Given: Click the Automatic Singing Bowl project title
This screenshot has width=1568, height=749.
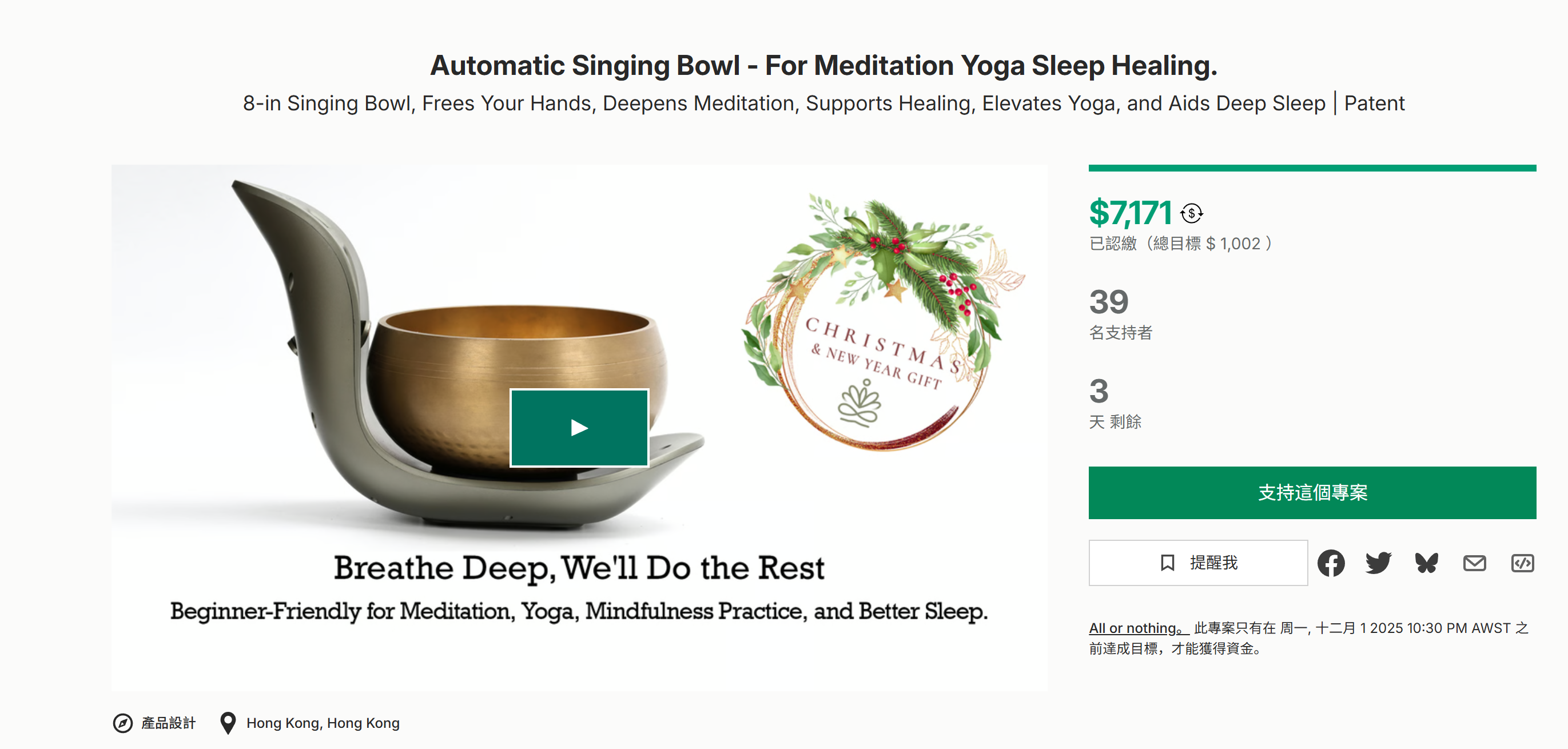Looking at the screenshot, I should (x=823, y=65).
